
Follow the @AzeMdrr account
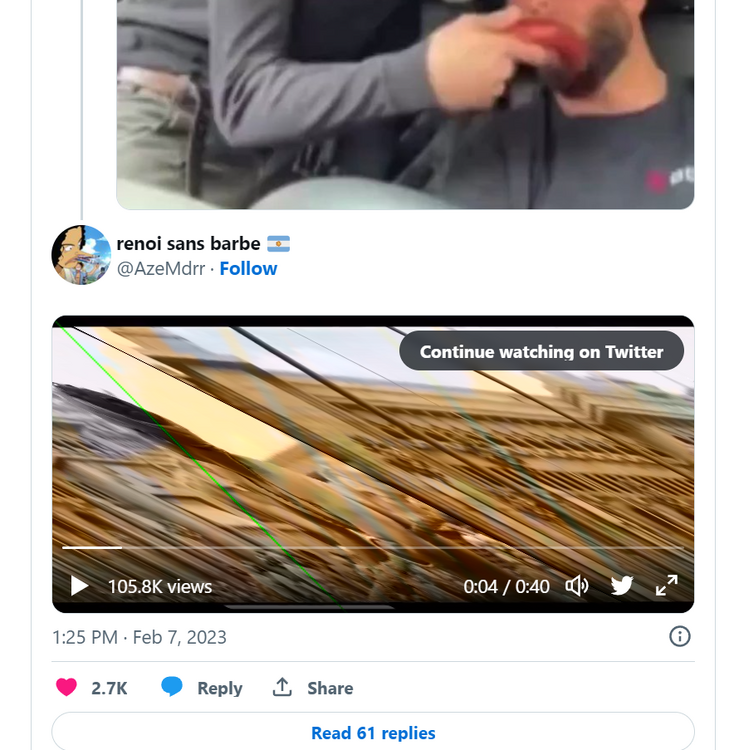[248, 269]
